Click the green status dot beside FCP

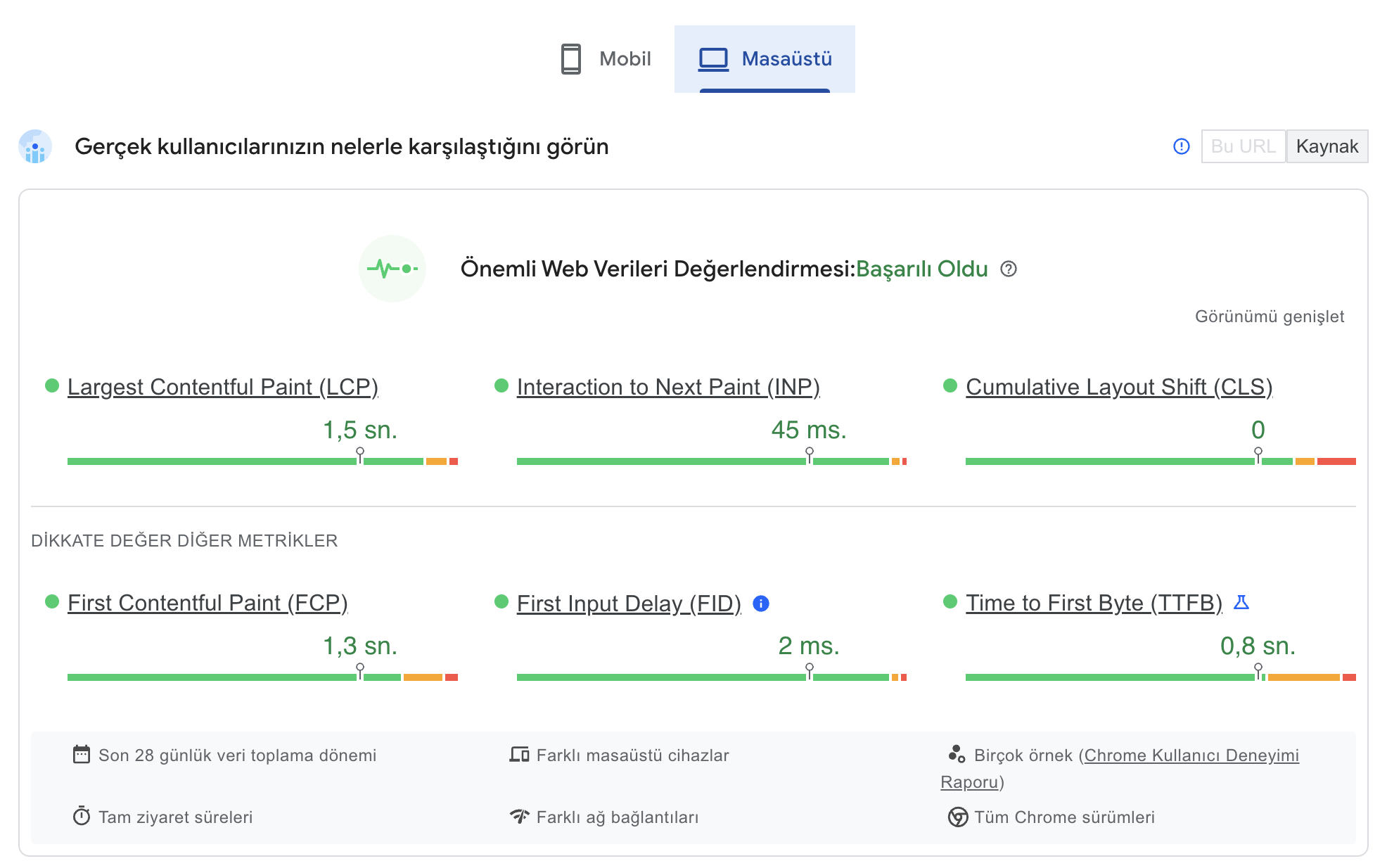point(52,601)
